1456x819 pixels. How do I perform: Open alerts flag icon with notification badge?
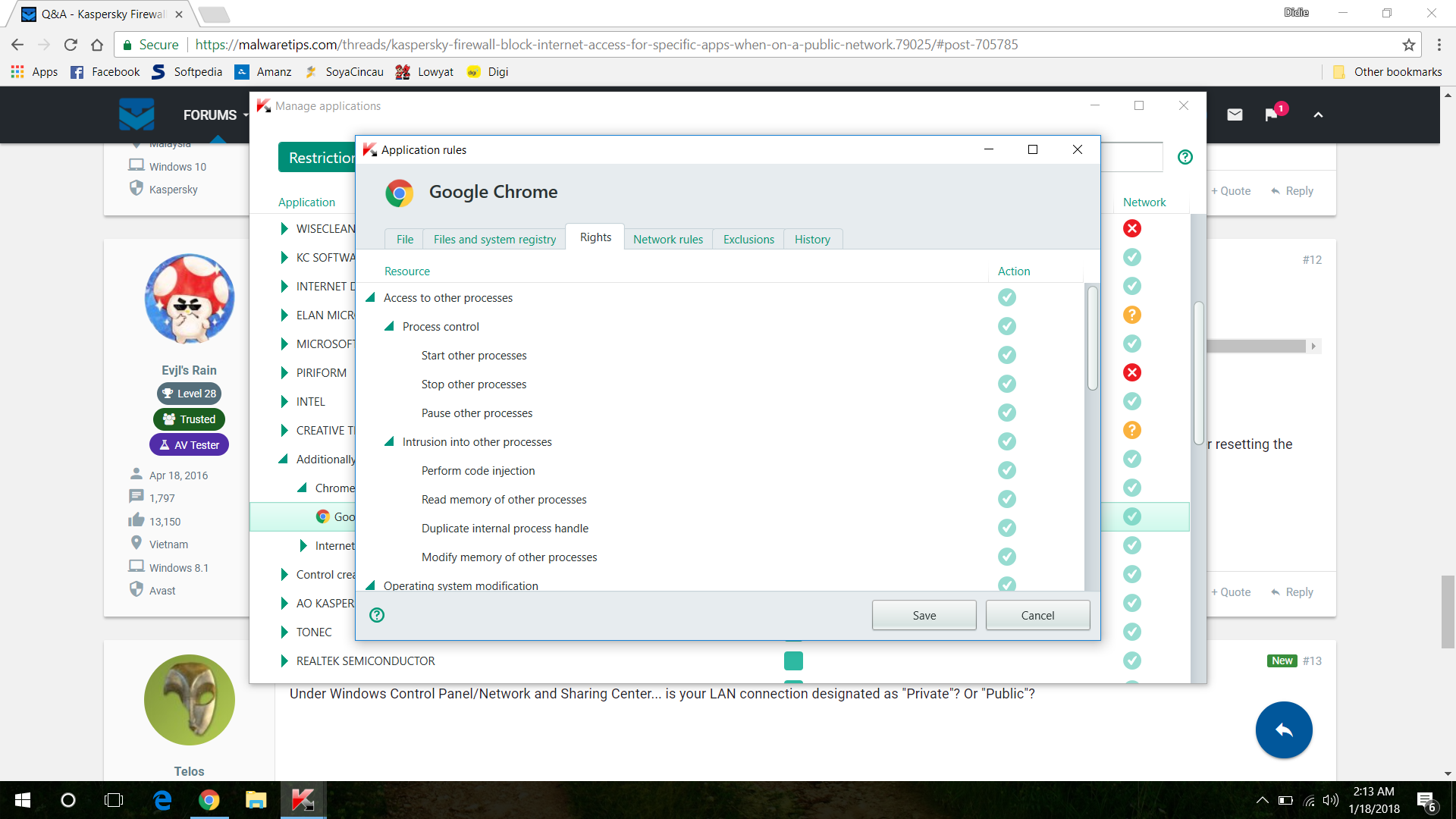[1272, 115]
